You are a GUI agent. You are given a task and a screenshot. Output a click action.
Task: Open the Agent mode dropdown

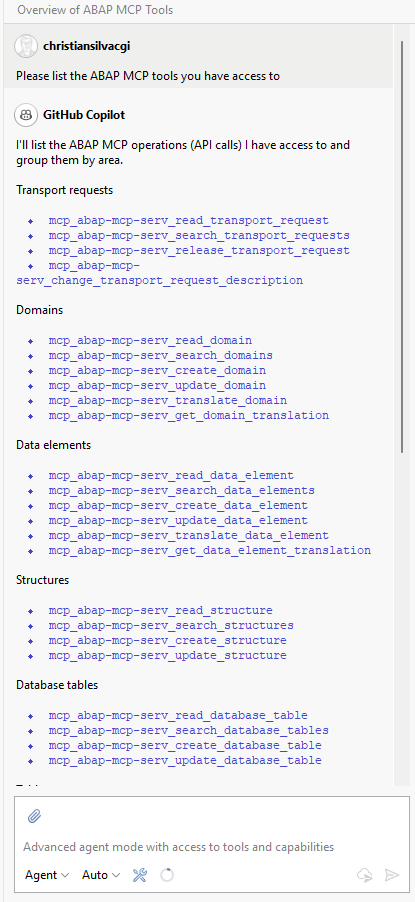coord(47,875)
